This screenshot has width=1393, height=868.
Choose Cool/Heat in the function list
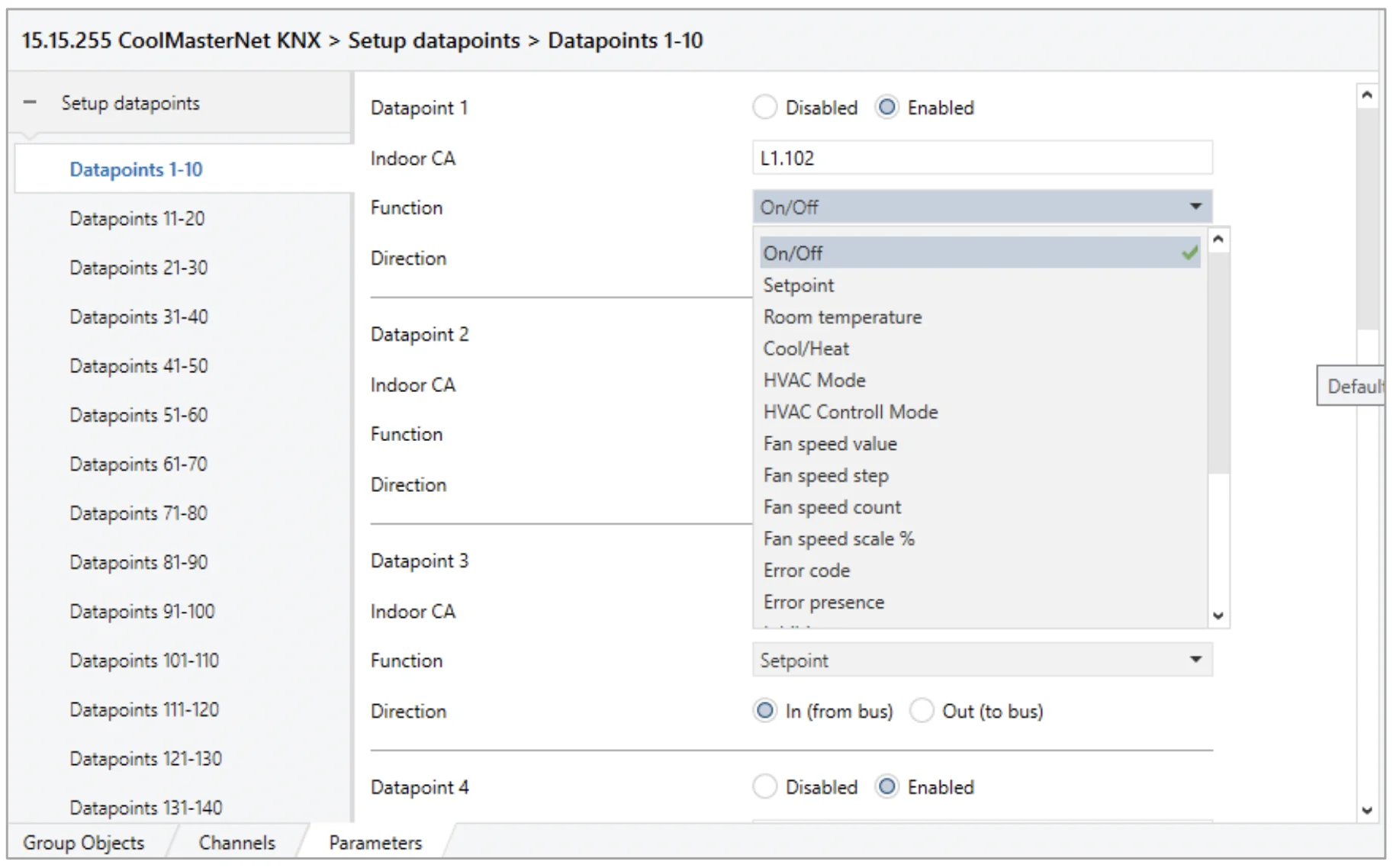coord(806,349)
